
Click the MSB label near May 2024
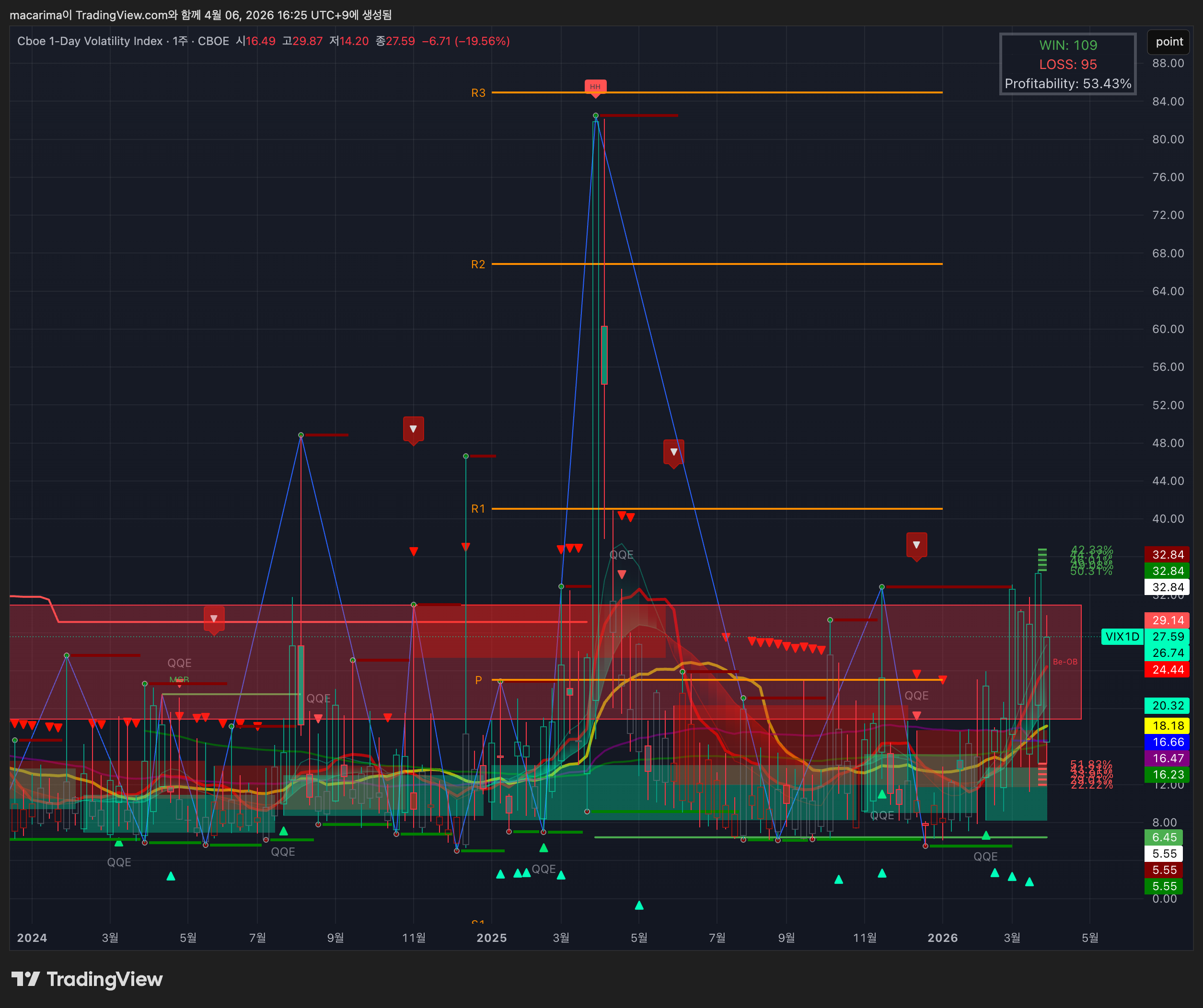179,680
